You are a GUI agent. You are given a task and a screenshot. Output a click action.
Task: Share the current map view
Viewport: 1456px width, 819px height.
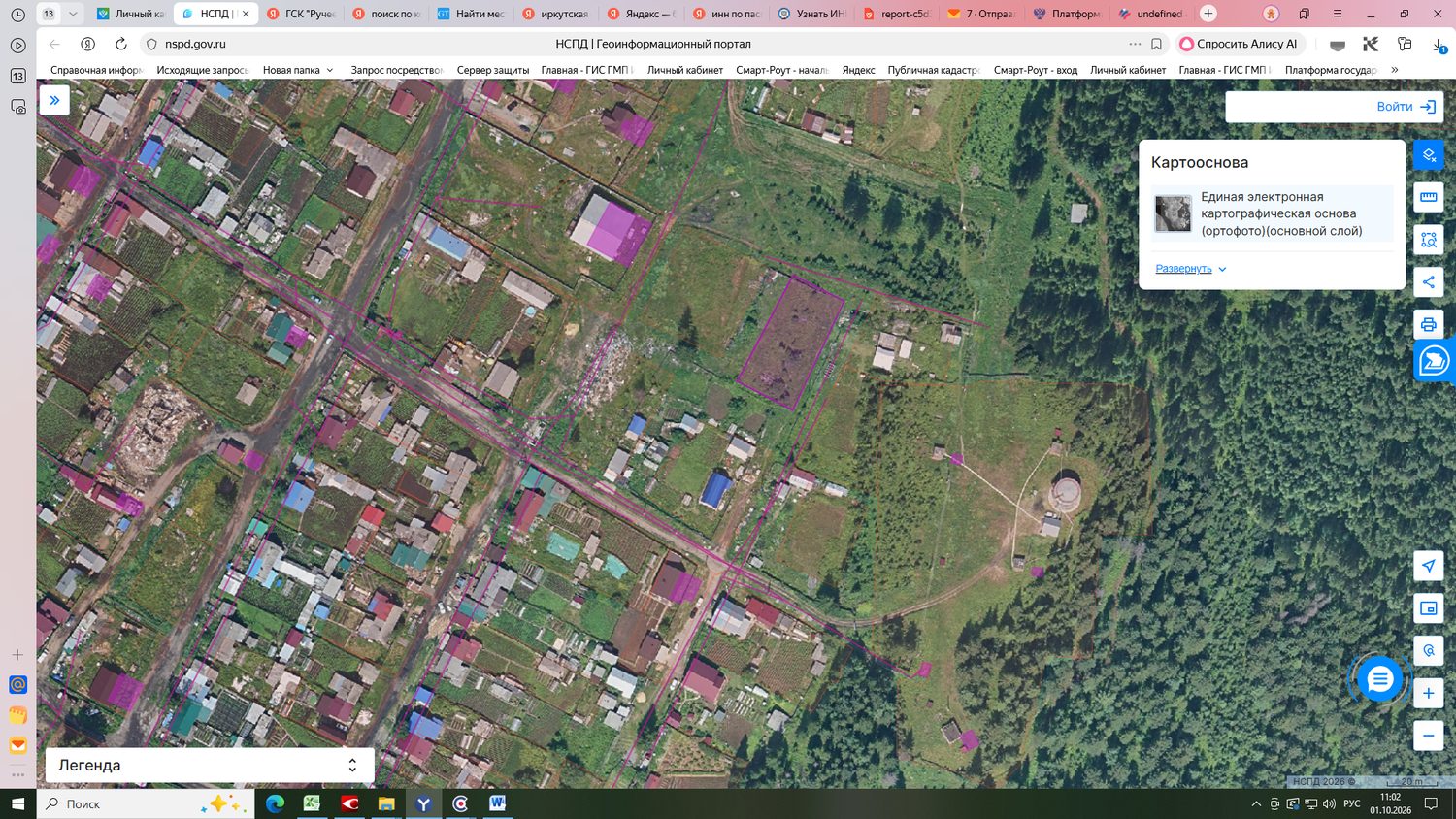coord(1429,282)
